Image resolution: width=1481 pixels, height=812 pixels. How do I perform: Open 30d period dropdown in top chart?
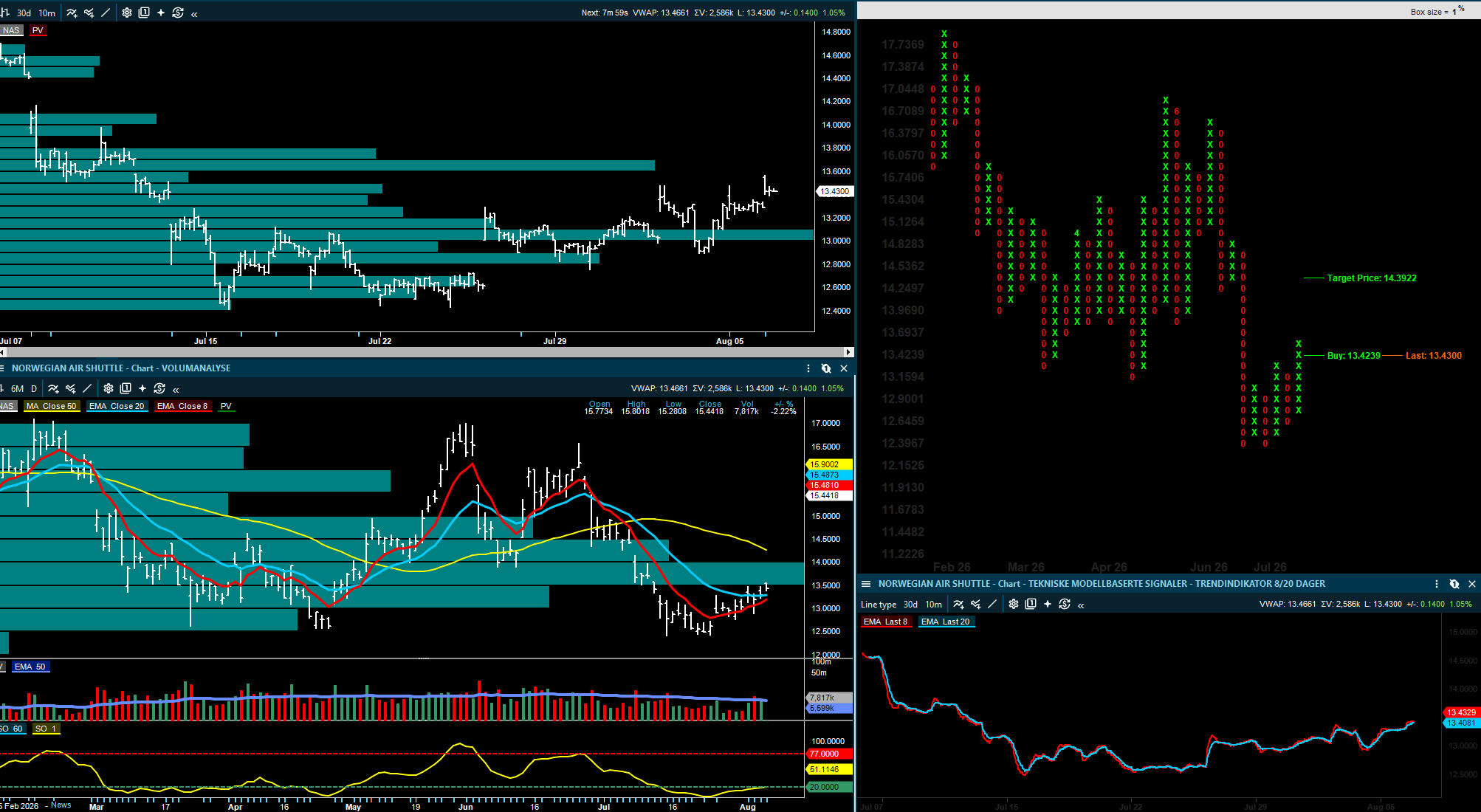pyautogui.click(x=24, y=13)
